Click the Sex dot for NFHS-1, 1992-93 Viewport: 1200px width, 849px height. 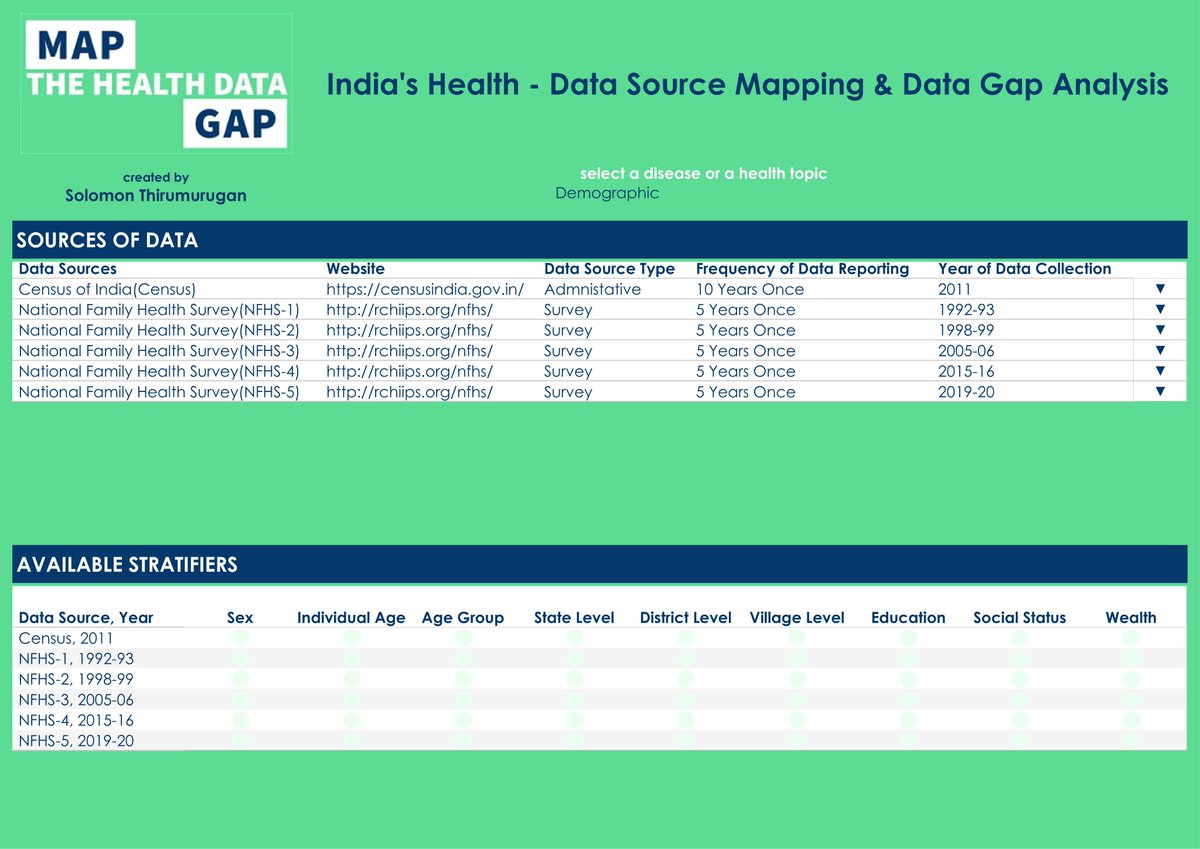point(241,659)
